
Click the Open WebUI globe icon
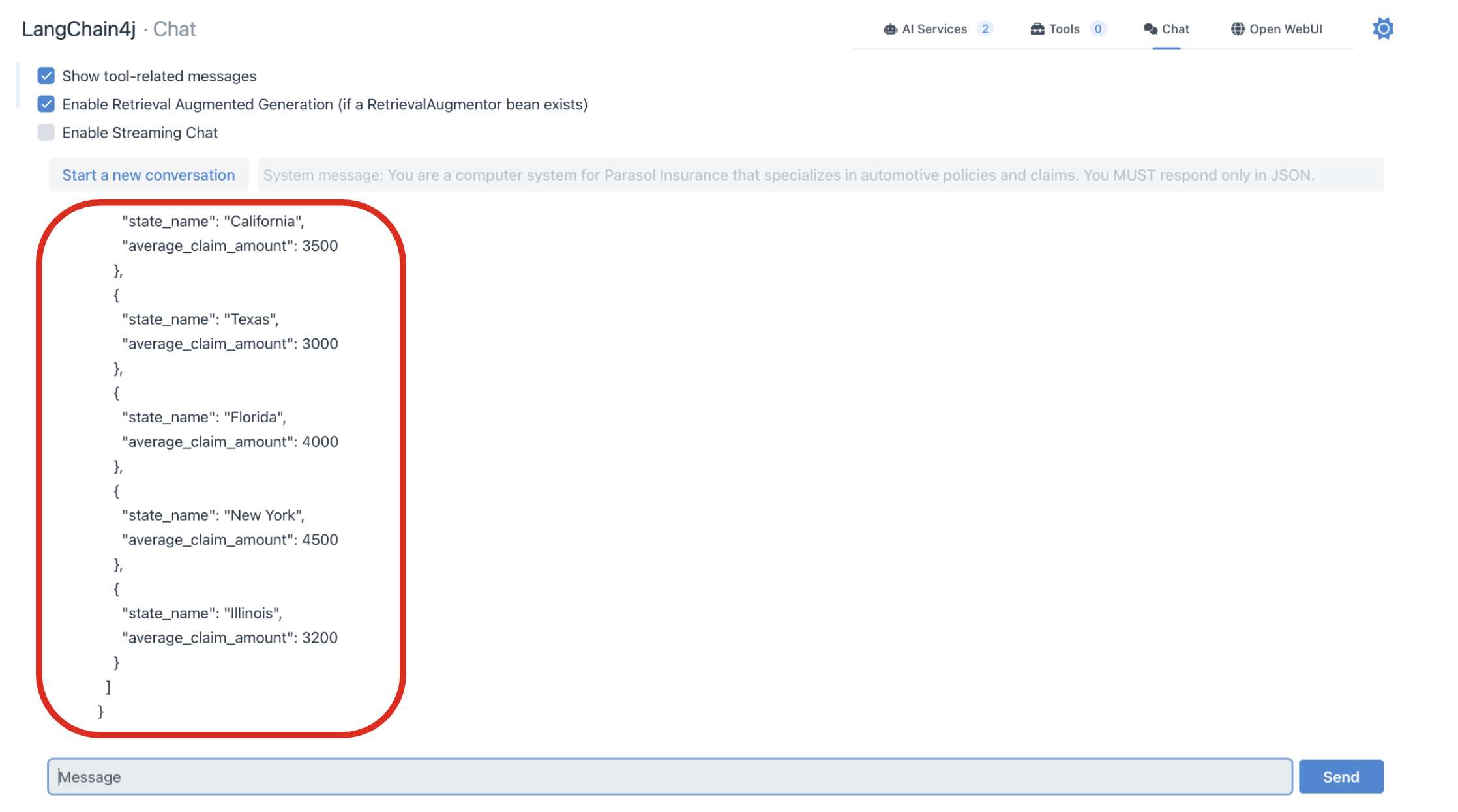[x=1238, y=29]
